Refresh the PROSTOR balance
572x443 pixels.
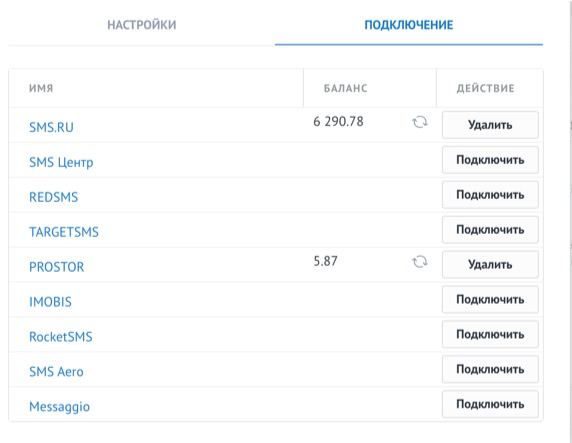pyautogui.click(x=420, y=262)
